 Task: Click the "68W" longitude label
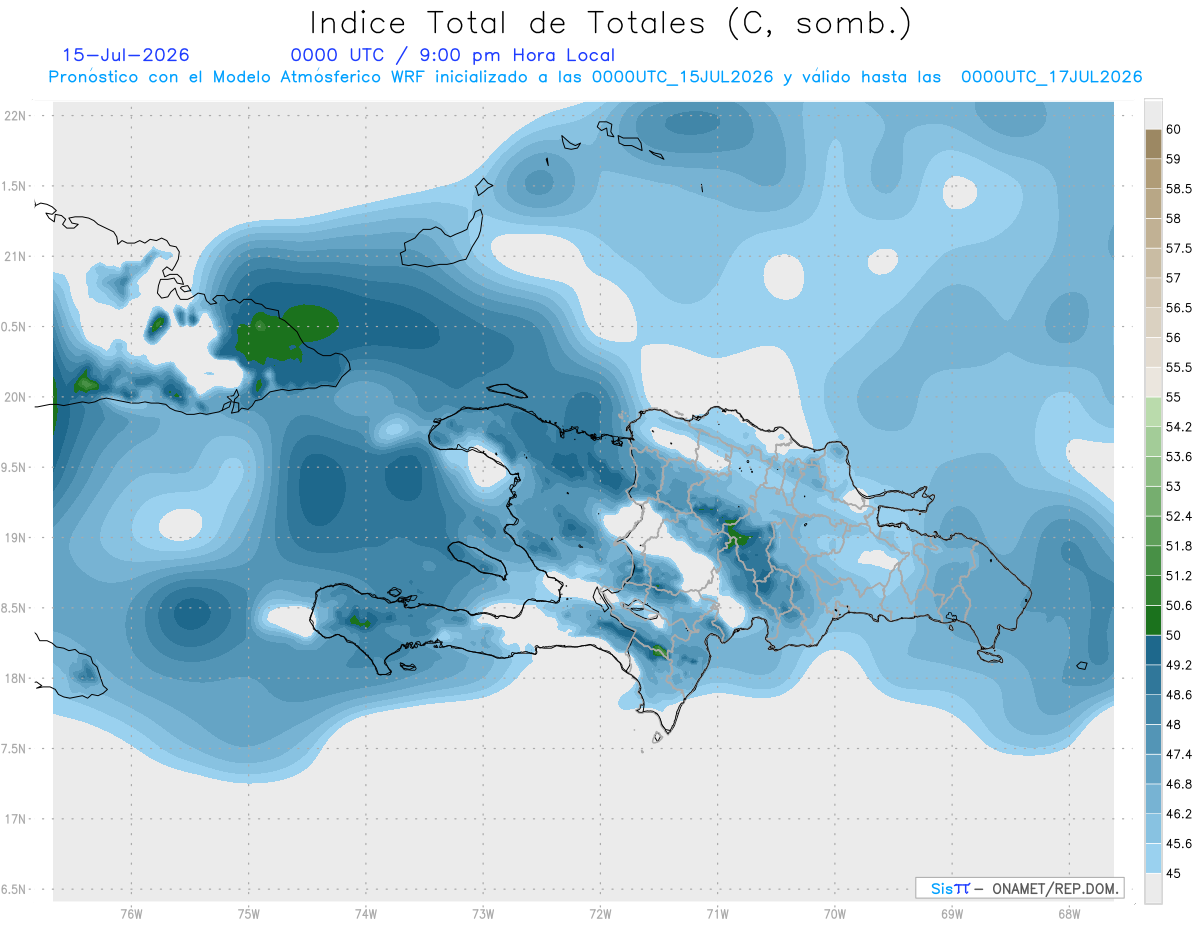tap(1068, 914)
